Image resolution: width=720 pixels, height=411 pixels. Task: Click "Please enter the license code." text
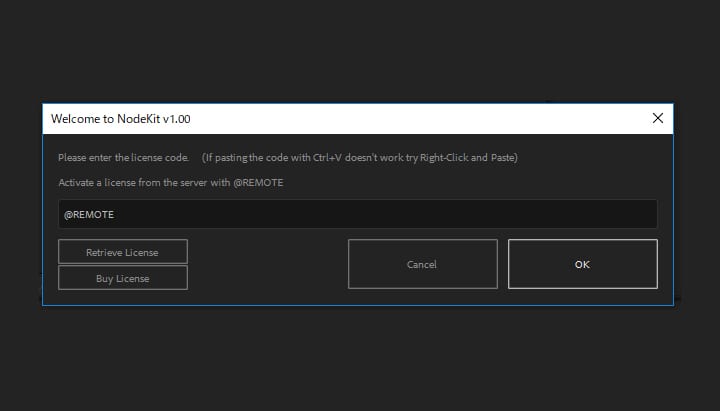pos(124,158)
